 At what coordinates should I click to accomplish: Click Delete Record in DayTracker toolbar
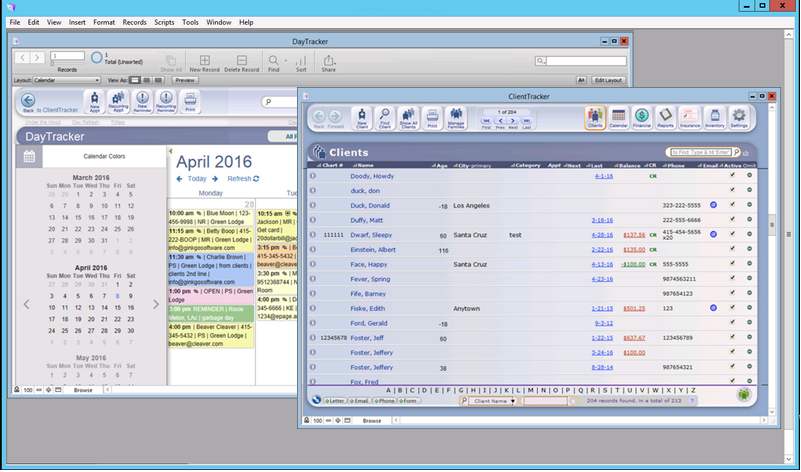[x=242, y=63]
